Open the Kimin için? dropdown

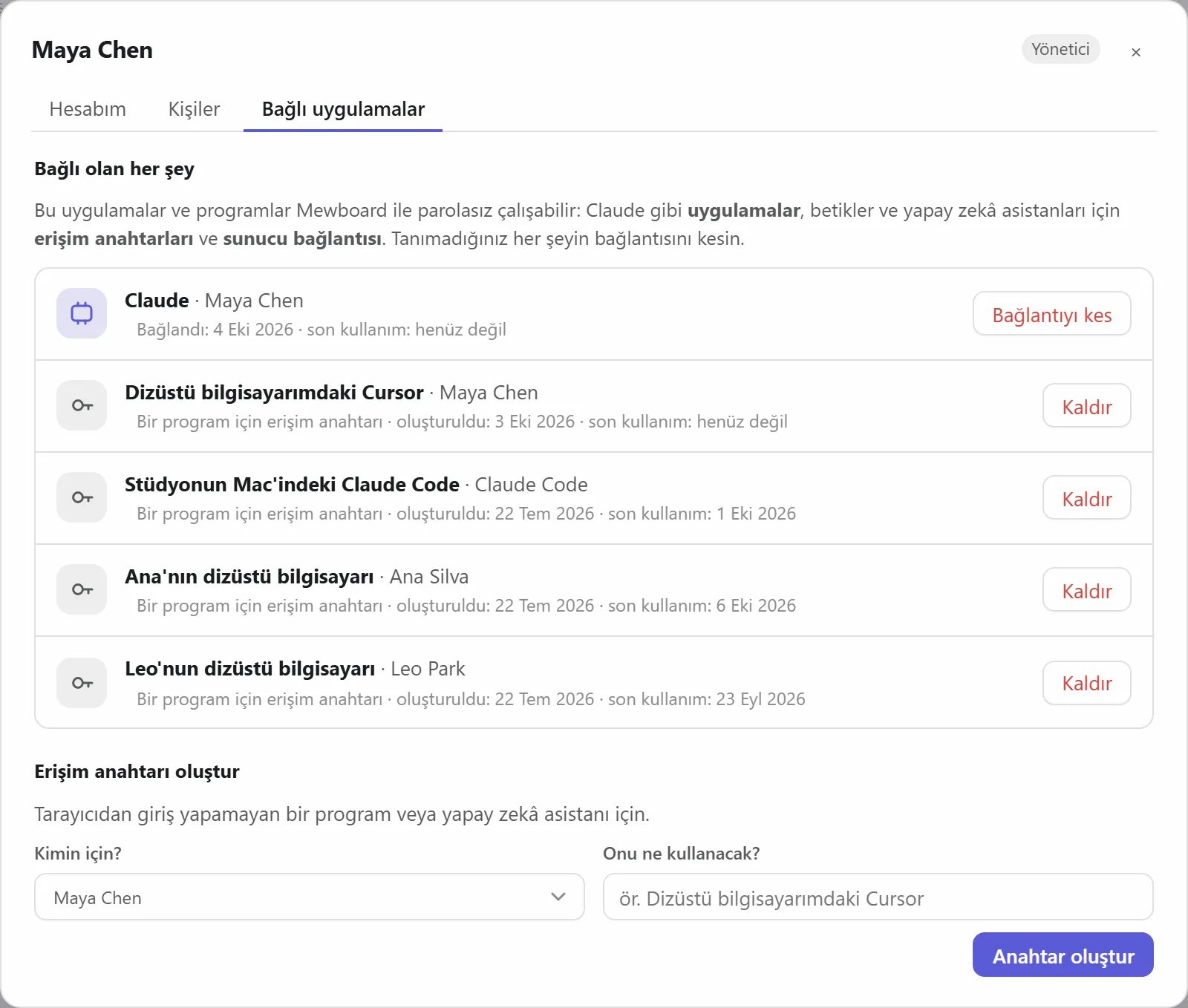pos(309,897)
